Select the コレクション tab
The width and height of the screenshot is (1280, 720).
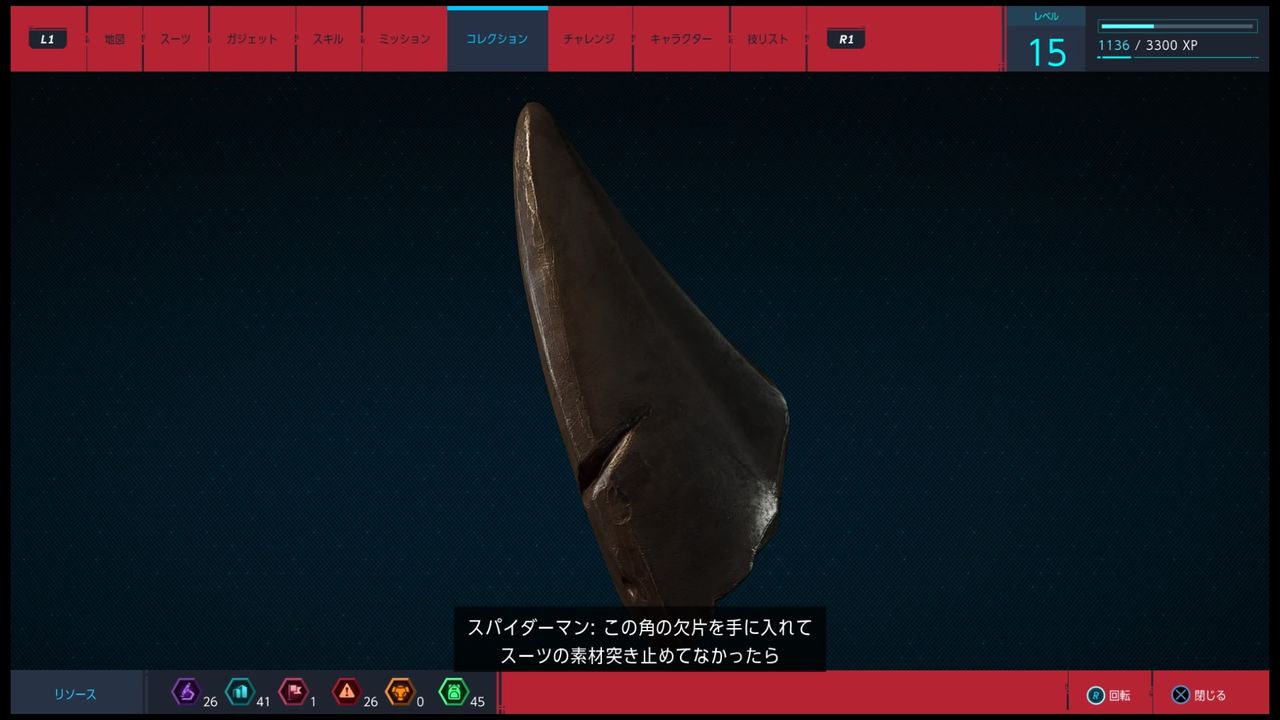(x=497, y=39)
